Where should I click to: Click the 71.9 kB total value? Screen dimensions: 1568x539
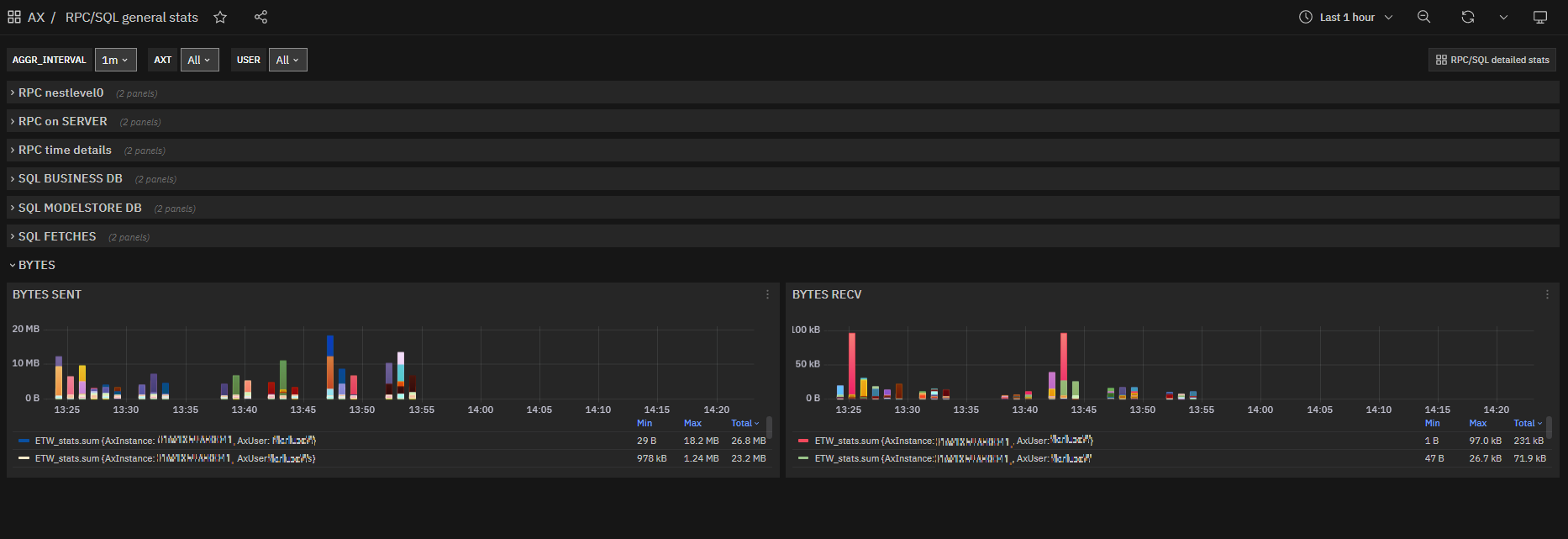tap(1530, 458)
